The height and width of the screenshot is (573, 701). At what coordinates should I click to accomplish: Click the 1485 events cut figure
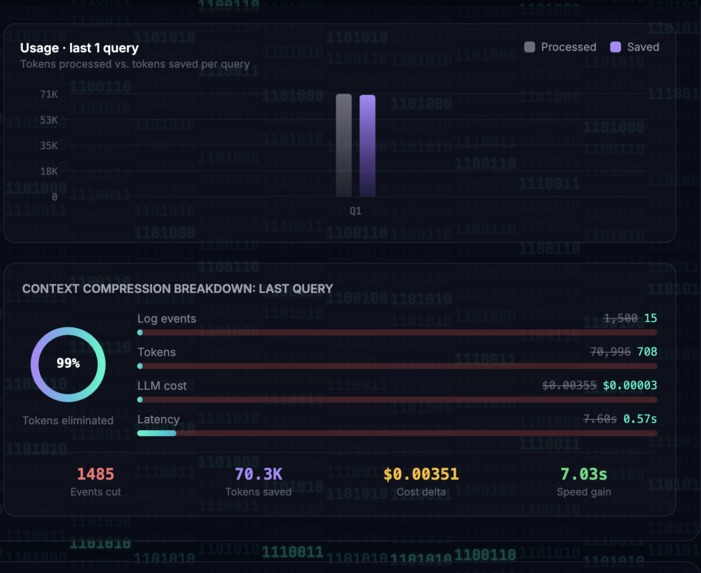click(96, 474)
